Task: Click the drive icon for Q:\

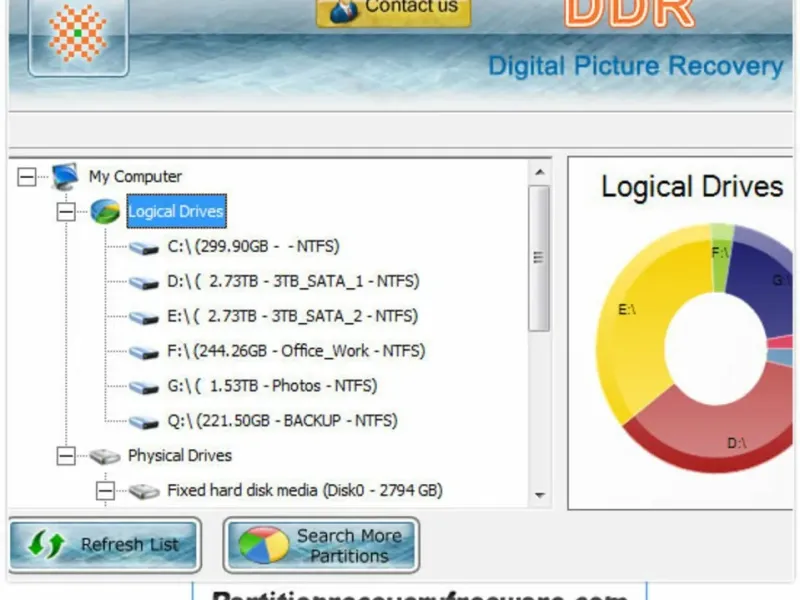Action: pos(144,422)
